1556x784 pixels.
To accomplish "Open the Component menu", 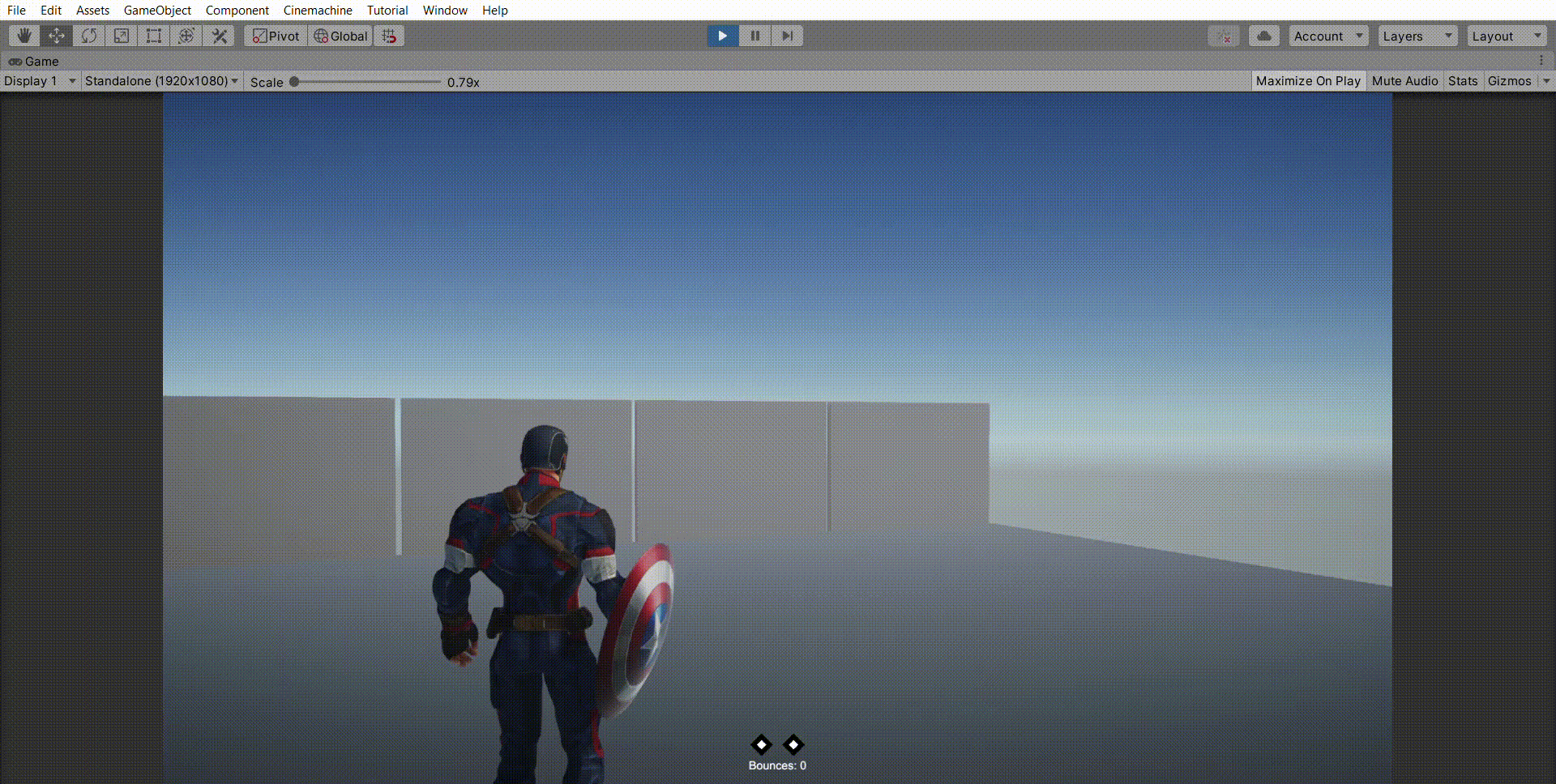I will (237, 11).
